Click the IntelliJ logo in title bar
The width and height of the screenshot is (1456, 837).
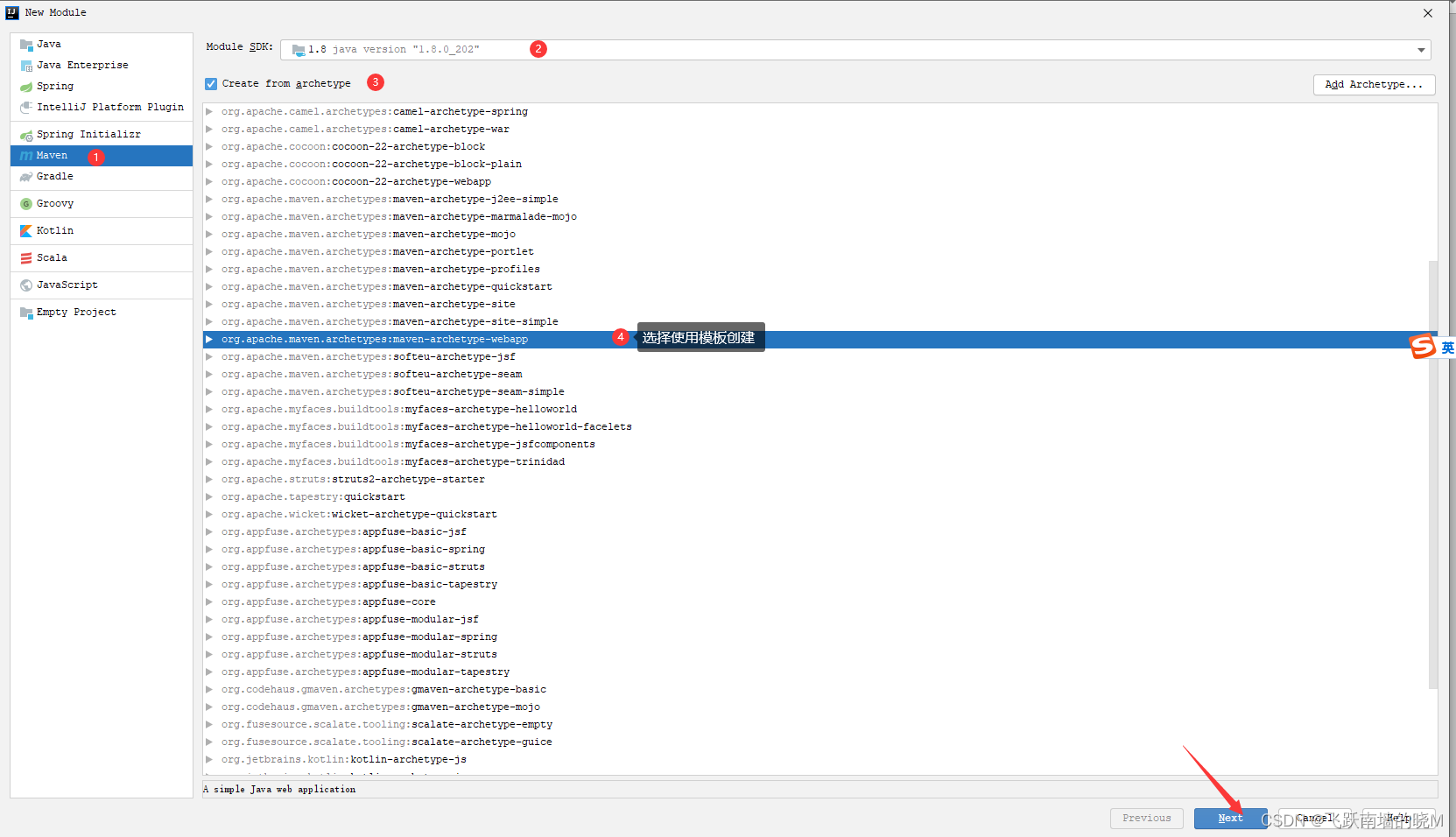[12, 12]
